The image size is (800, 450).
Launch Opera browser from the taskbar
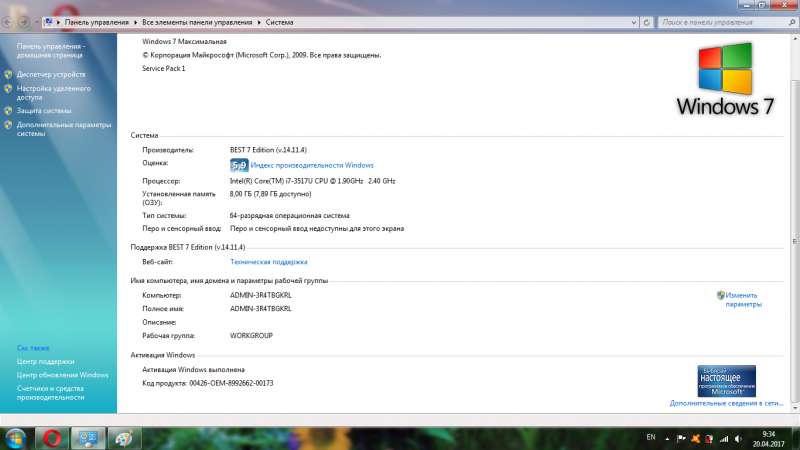[x=50, y=438]
